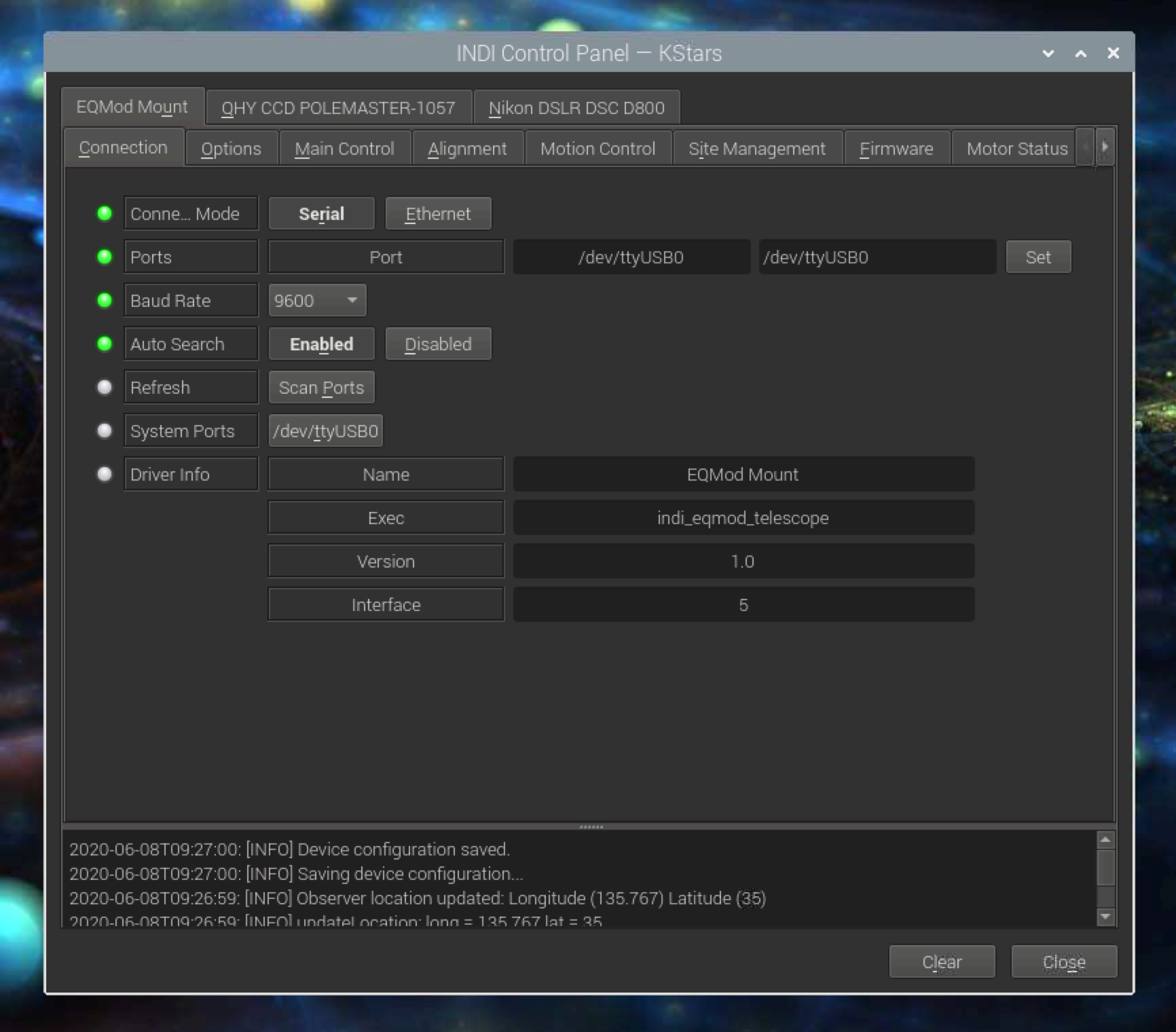This screenshot has width=1176, height=1032.
Task: Close the window using the title bar X
Action: click(1114, 53)
